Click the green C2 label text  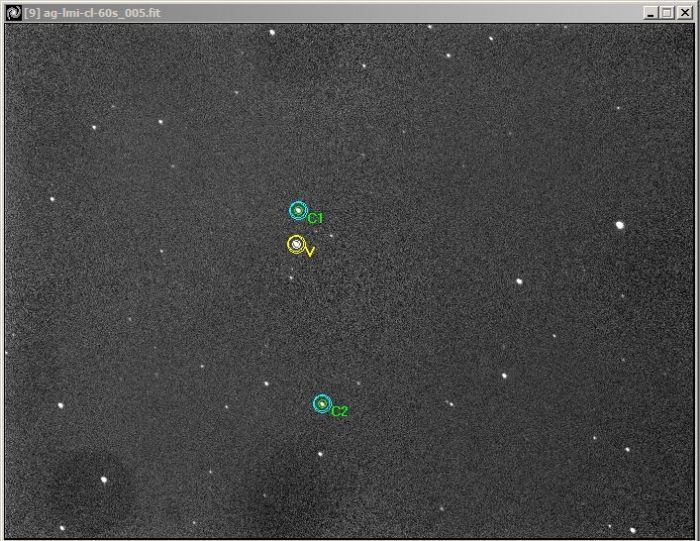click(x=340, y=411)
